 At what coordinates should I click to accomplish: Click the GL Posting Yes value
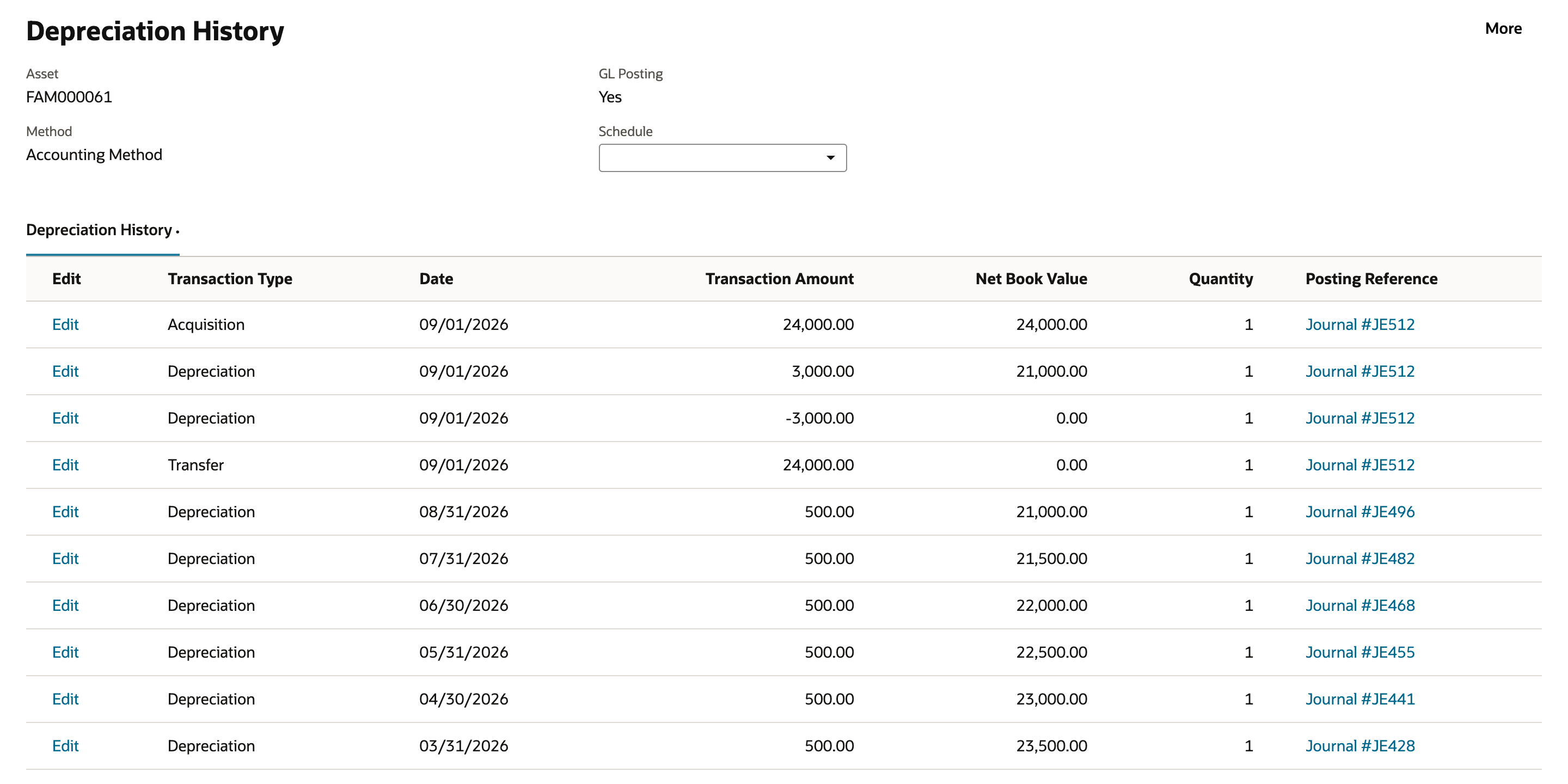(x=610, y=97)
